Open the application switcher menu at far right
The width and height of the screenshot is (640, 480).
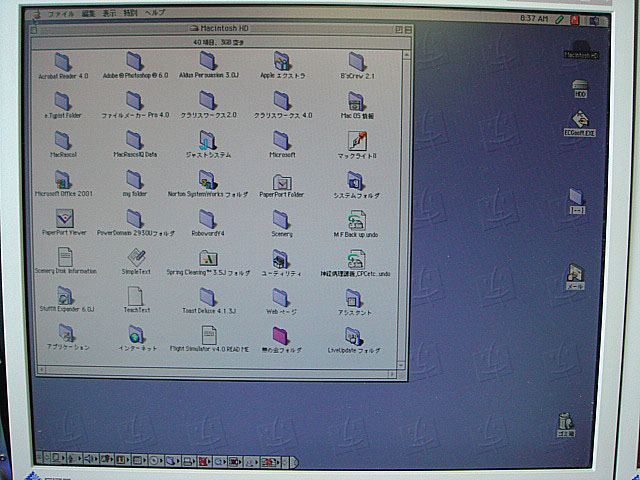coord(594,20)
